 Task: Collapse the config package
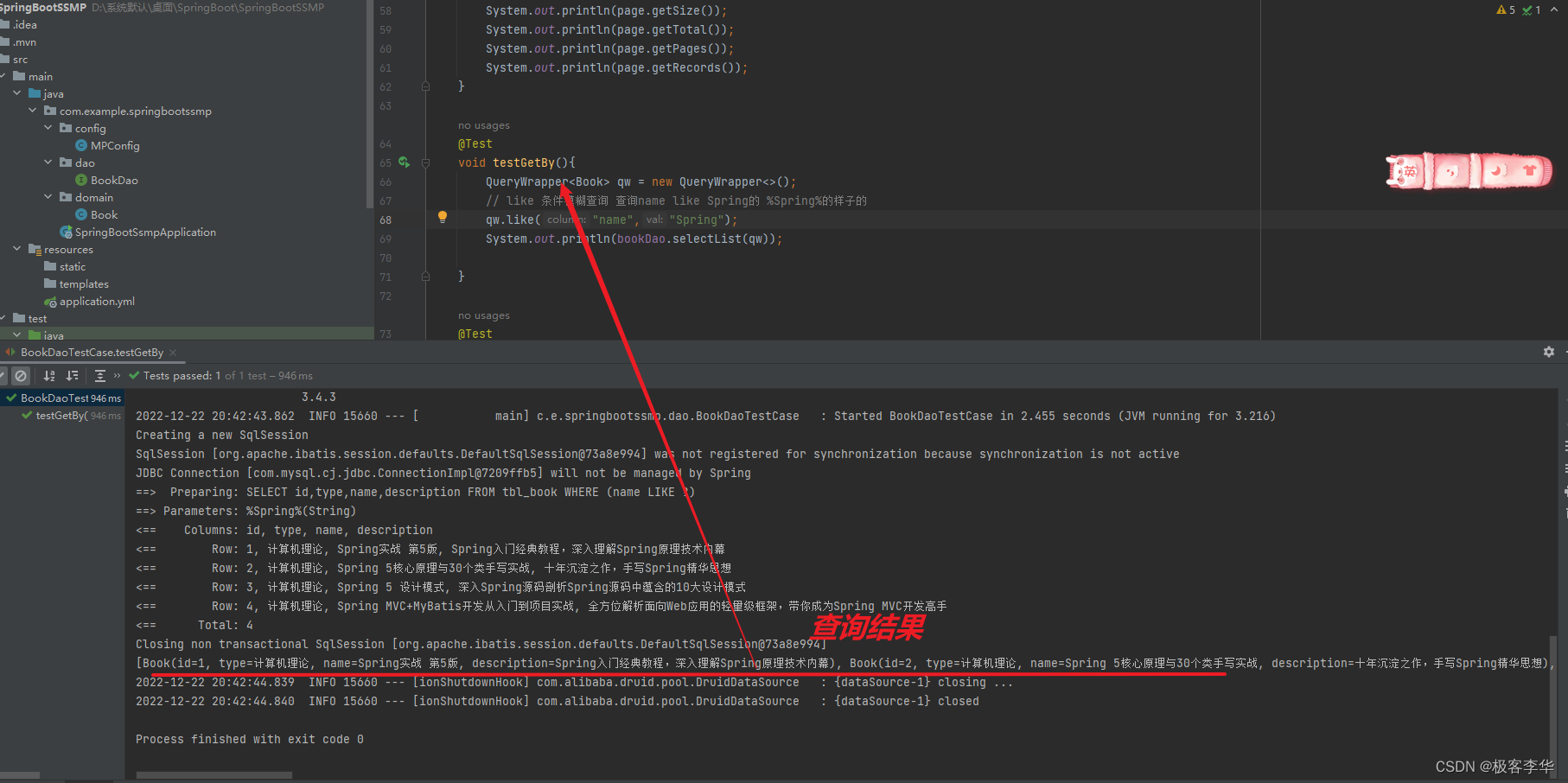48,128
